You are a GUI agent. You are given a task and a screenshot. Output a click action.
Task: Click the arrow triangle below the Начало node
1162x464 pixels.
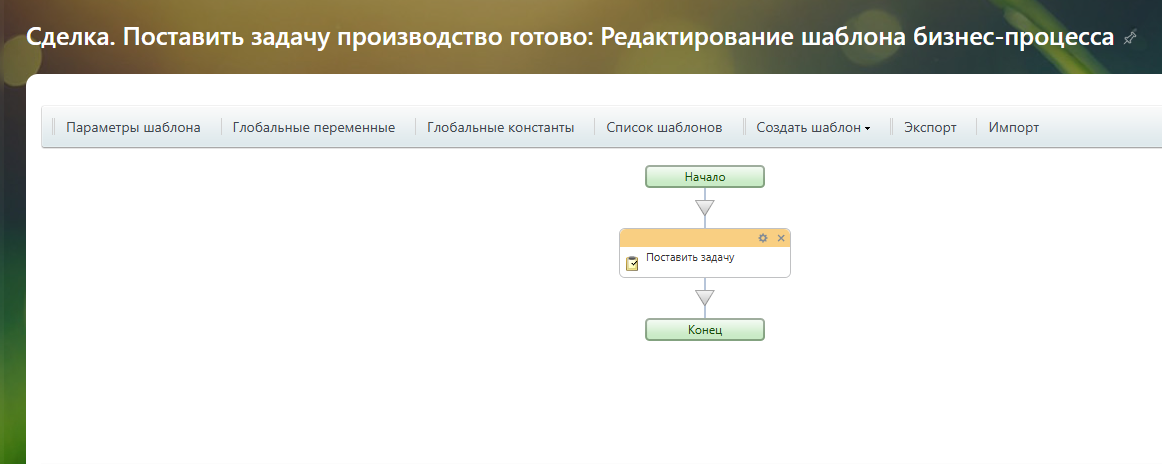(x=705, y=208)
